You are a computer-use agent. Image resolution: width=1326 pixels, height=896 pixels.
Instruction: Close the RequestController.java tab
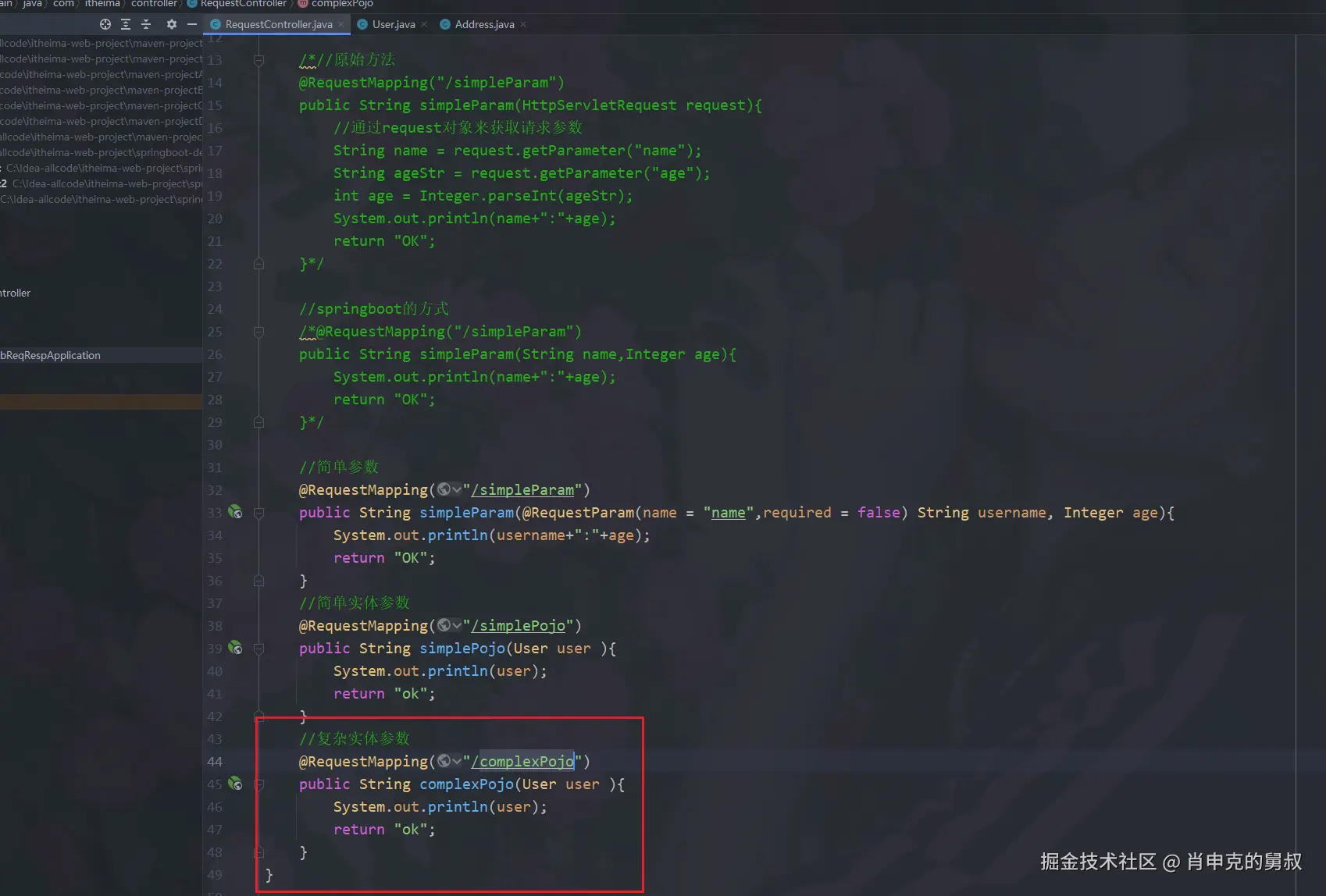tap(341, 24)
